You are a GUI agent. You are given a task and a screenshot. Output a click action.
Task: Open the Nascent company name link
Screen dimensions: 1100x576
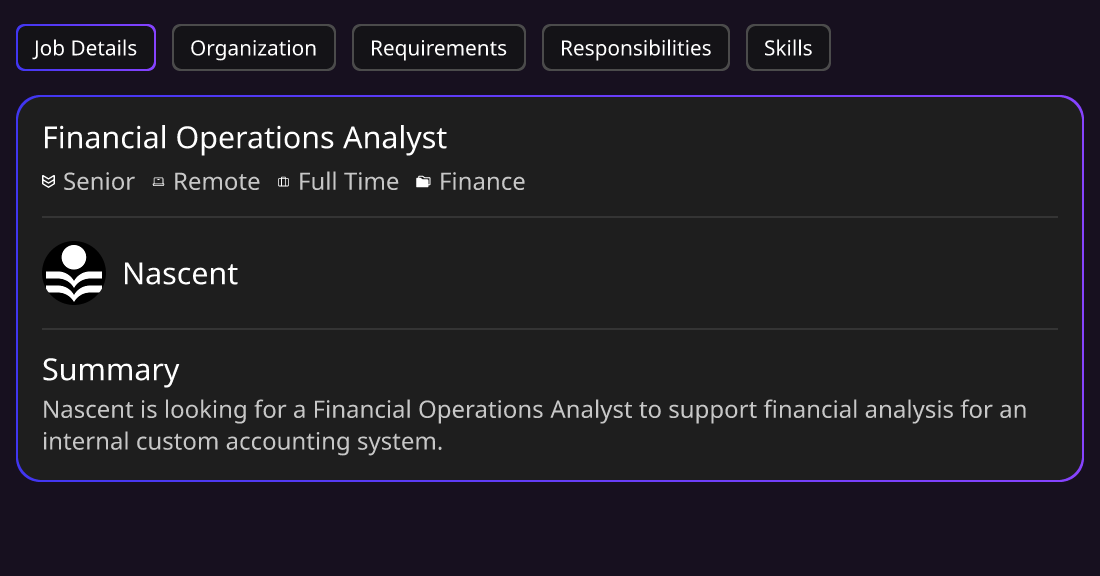tap(180, 273)
